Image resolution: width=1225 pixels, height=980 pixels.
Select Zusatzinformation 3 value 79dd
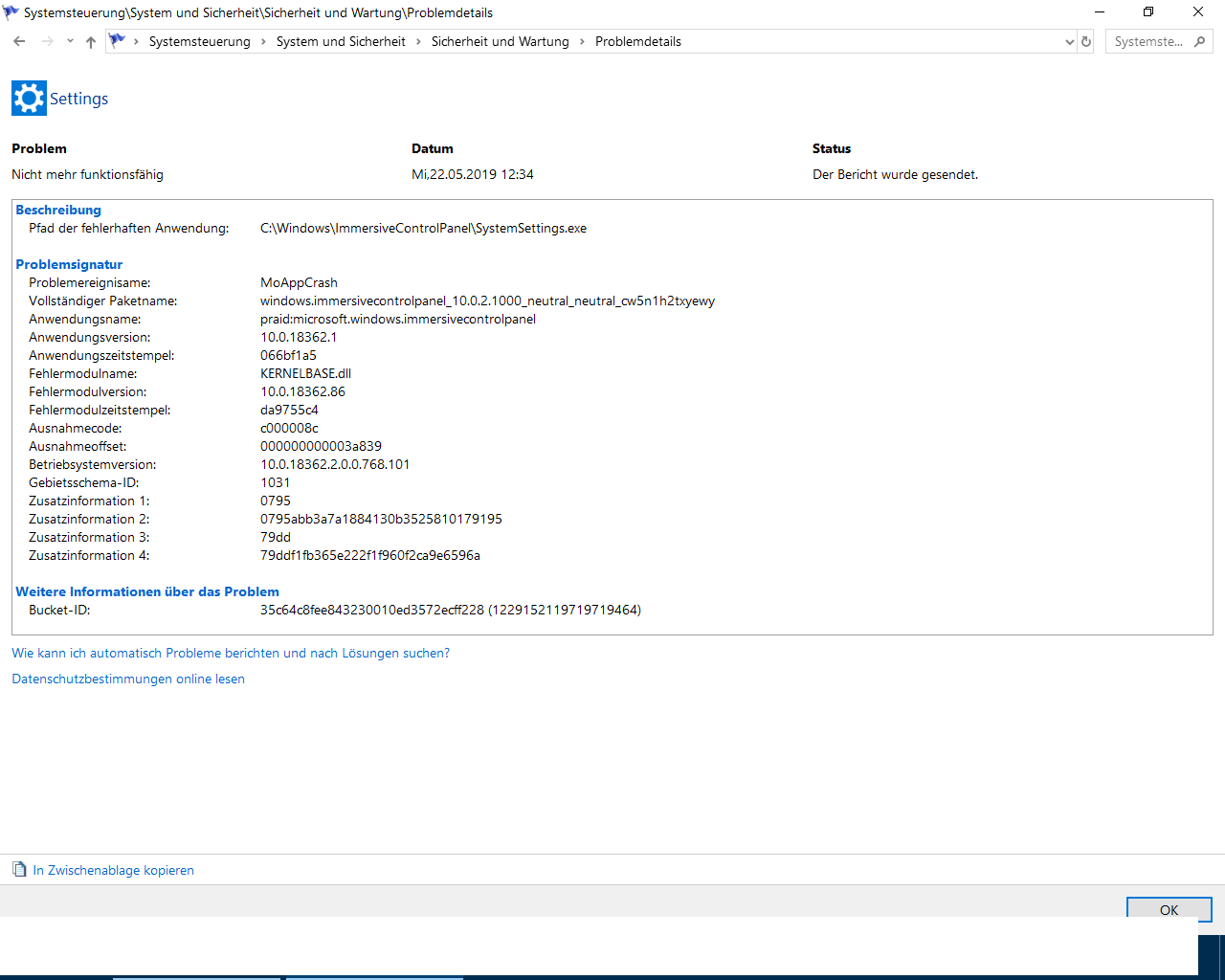point(275,537)
